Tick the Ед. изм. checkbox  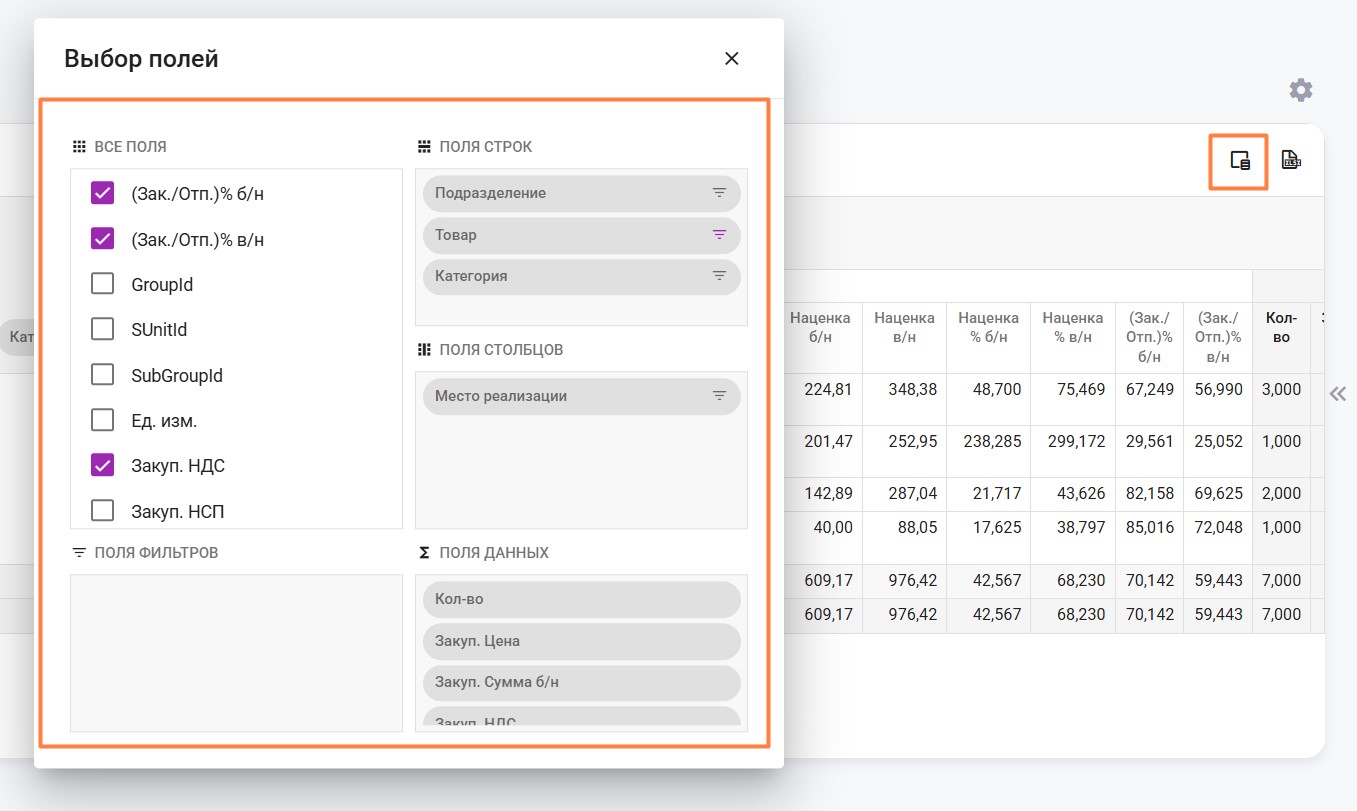coord(103,421)
